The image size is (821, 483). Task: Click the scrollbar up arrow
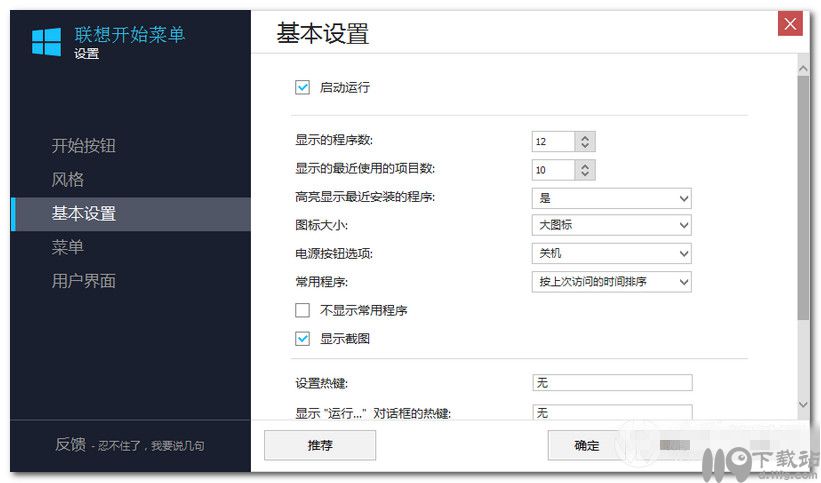click(804, 69)
